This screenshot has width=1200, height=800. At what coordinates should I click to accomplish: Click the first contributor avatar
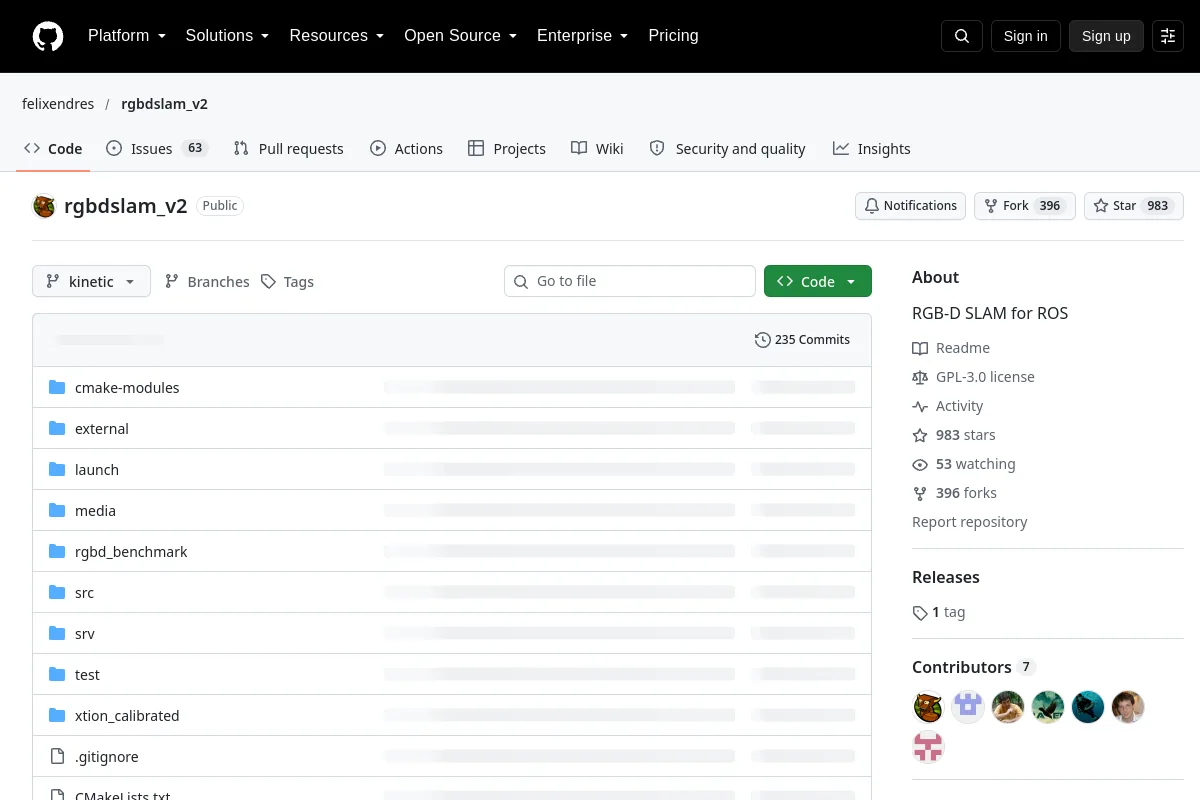(928, 707)
